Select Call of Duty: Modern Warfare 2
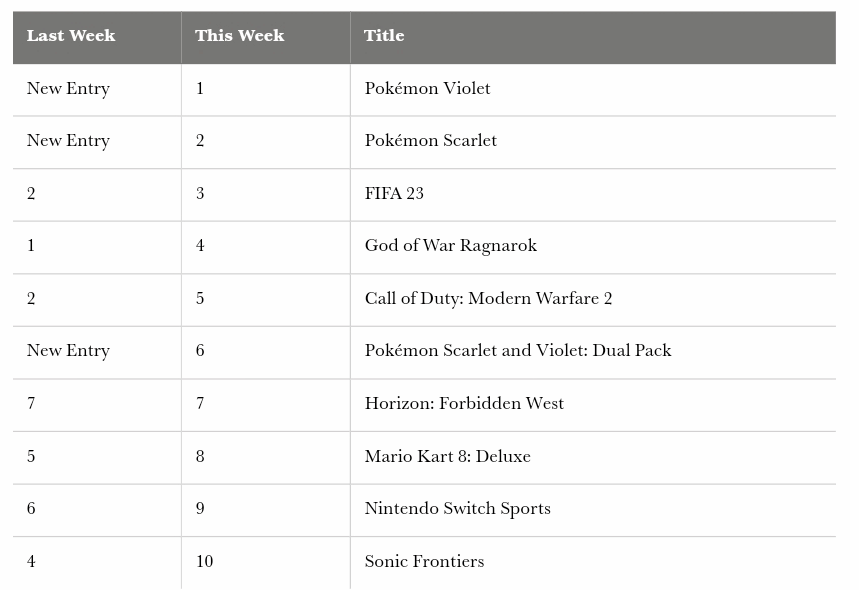Screen dimensions: 859x590 pos(488,299)
